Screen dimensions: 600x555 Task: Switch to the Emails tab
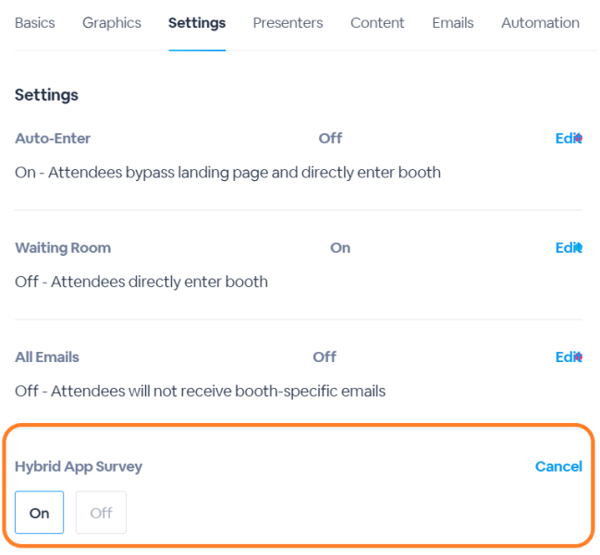[x=453, y=23]
